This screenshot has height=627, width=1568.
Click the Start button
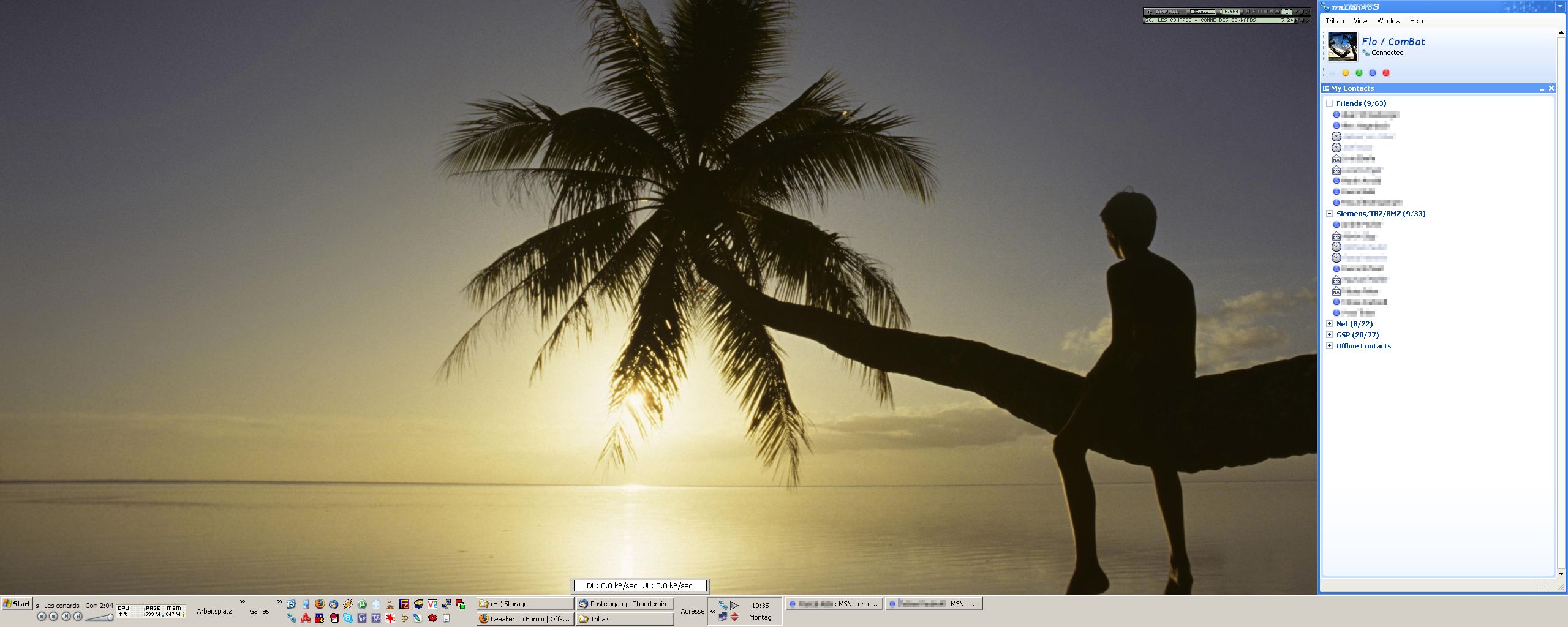click(x=17, y=604)
